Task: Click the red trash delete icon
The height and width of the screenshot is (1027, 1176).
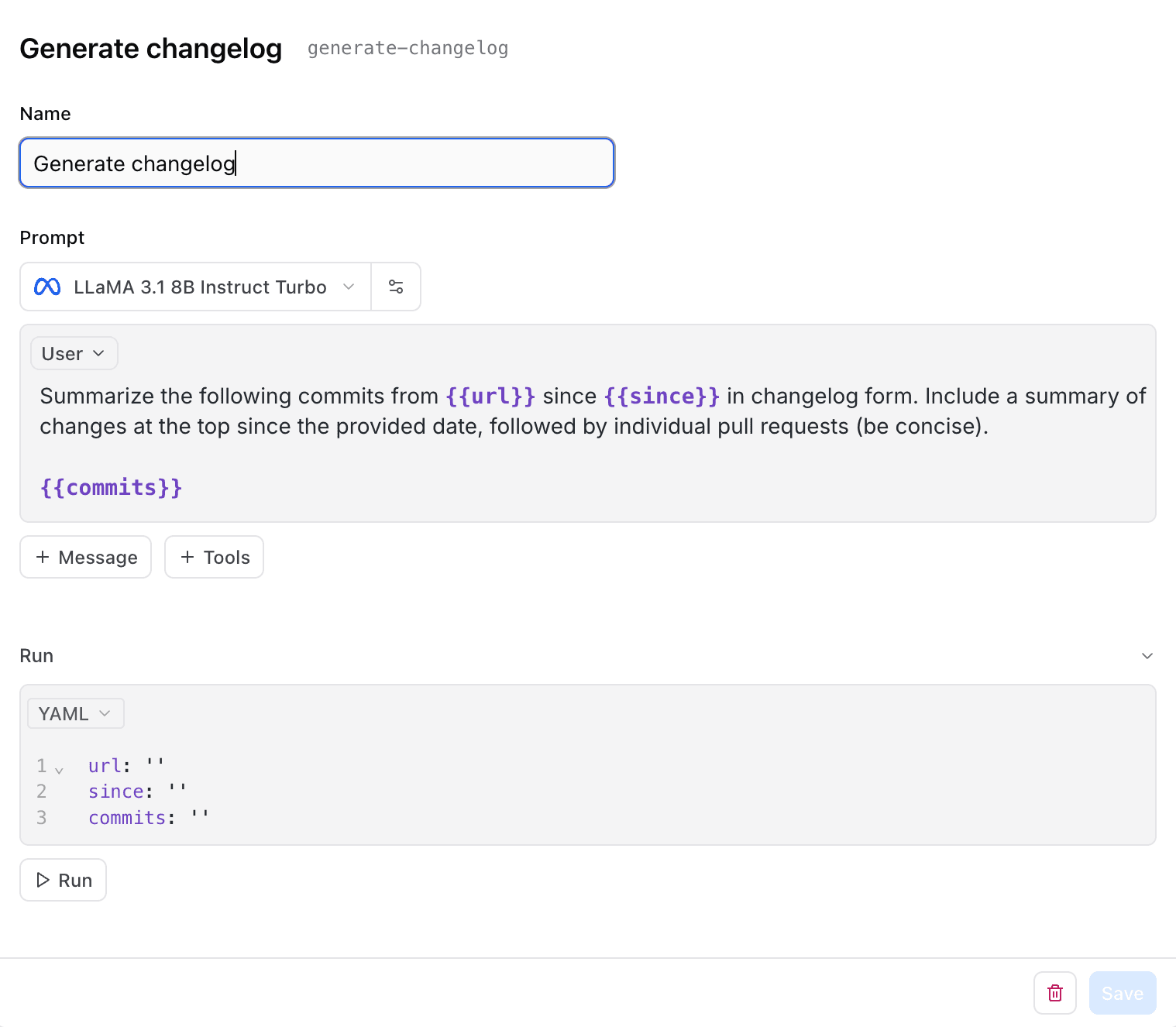Action: coord(1054,993)
